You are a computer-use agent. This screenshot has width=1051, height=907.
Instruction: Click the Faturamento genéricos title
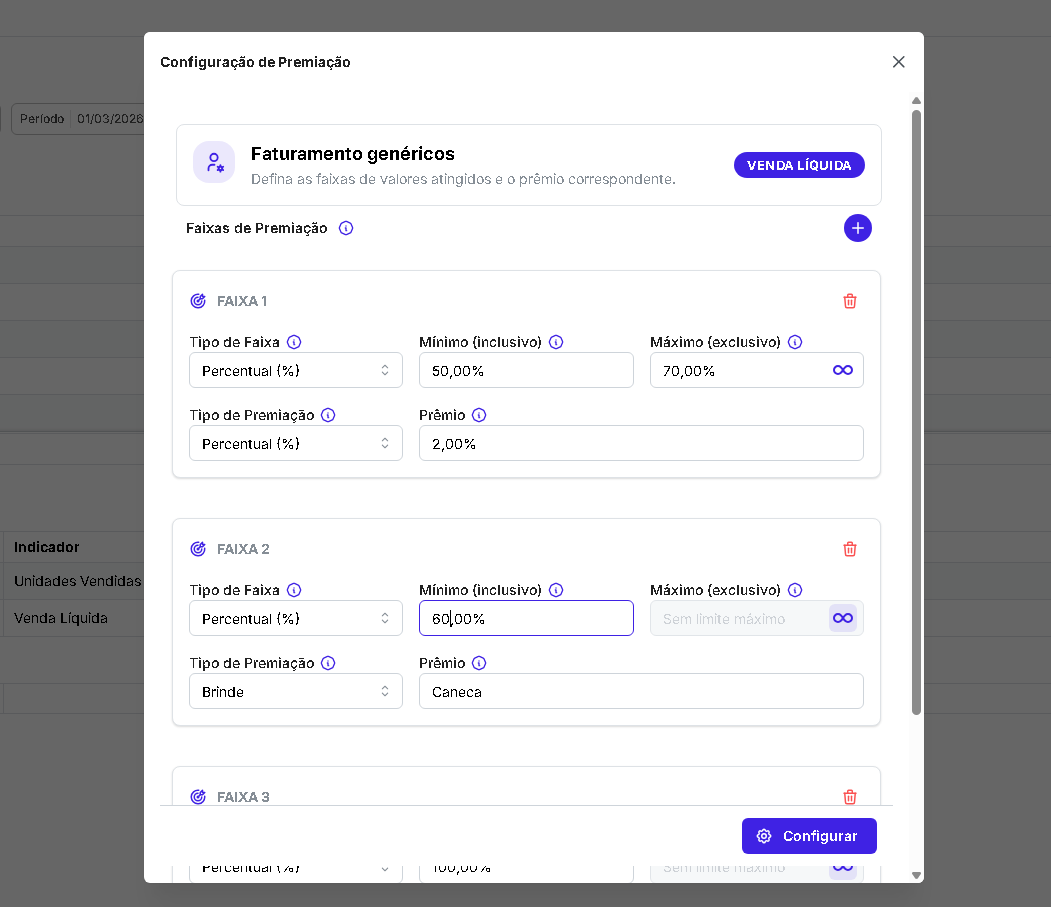353,154
